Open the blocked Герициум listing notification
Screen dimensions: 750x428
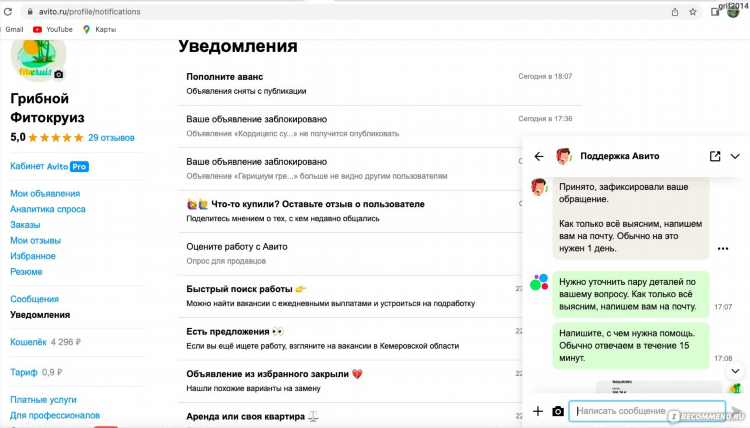(350, 169)
